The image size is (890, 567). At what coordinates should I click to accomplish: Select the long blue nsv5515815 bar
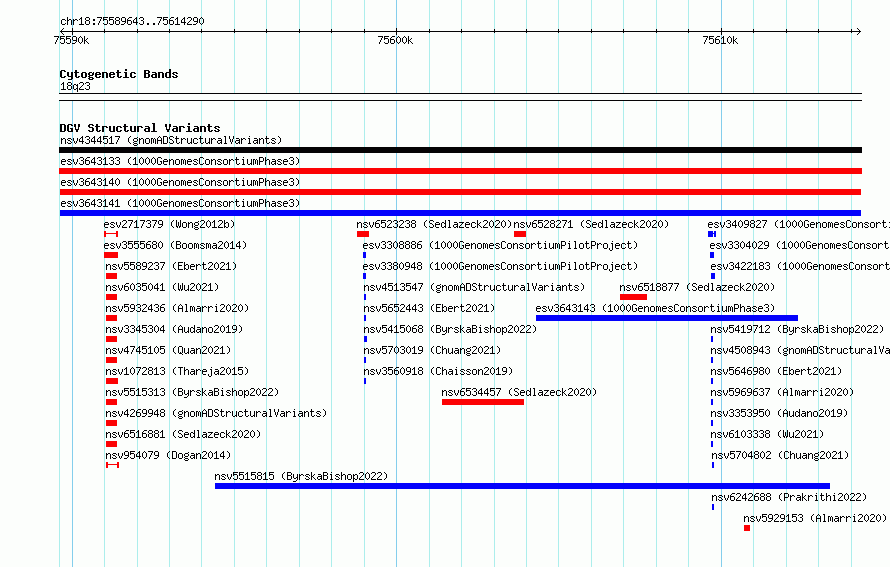point(522,486)
